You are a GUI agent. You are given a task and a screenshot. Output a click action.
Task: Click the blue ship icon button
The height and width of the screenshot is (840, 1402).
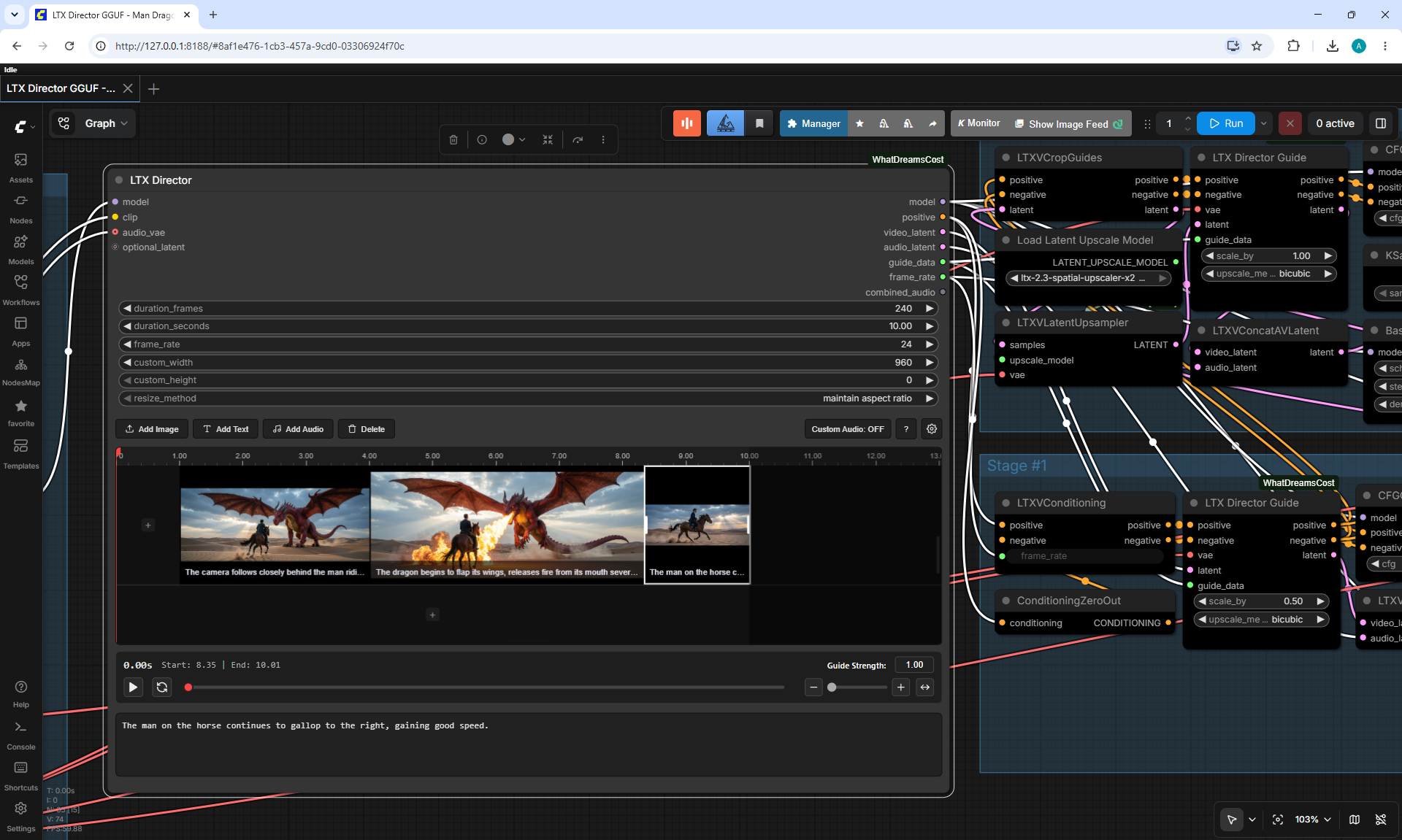(x=725, y=123)
